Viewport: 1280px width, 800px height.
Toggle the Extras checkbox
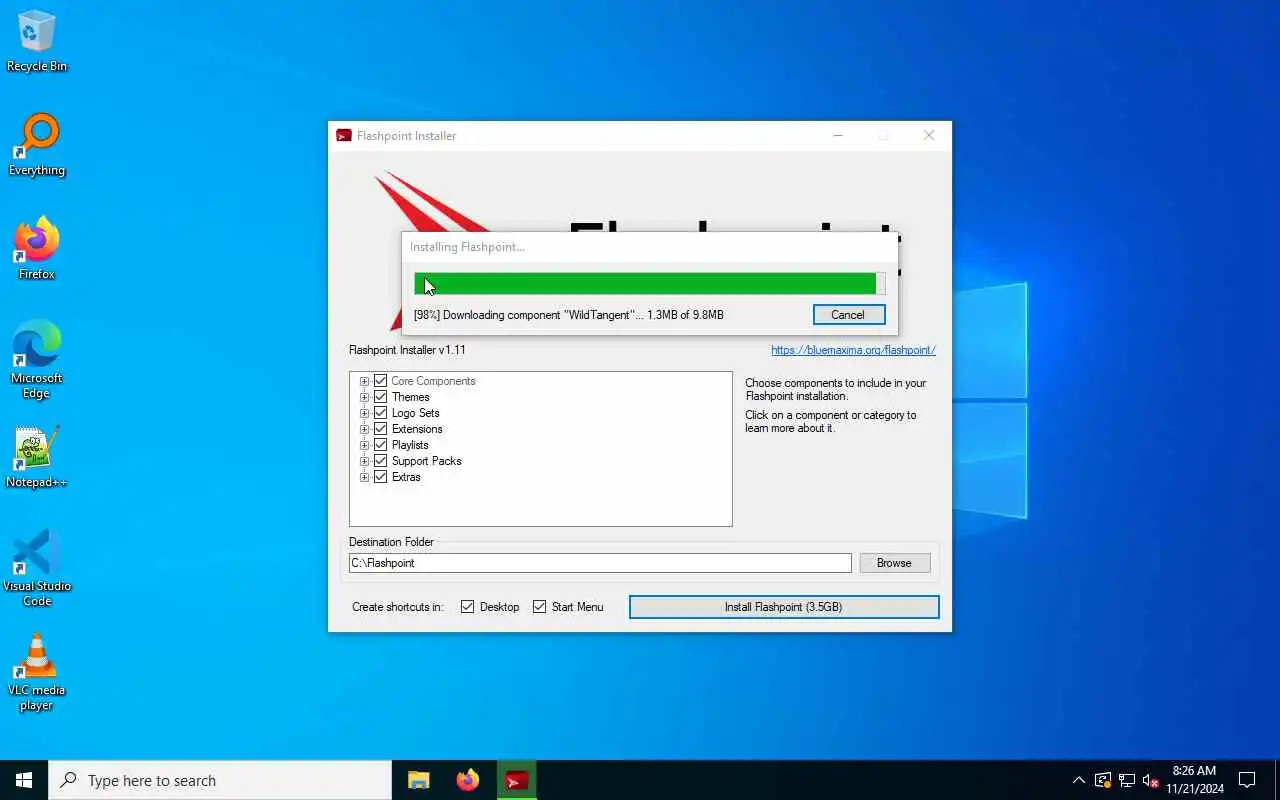[x=380, y=477]
